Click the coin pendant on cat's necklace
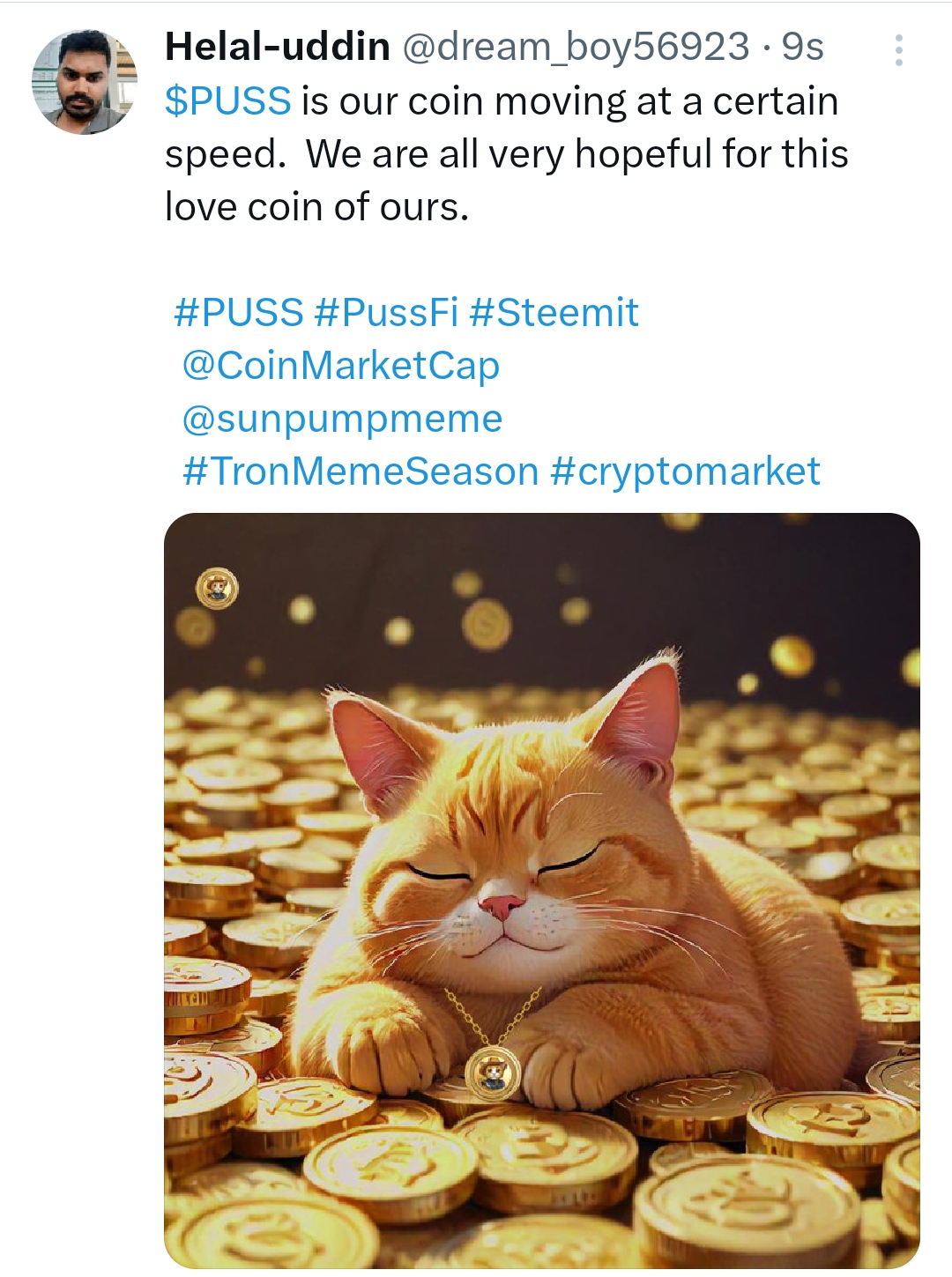Screen dimensions: 952x1277 [x=493, y=1073]
